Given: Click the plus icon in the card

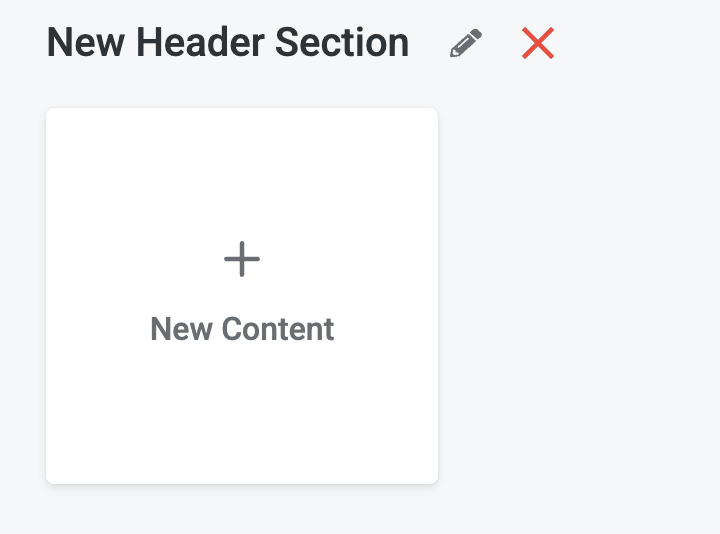Looking at the screenshot, I should click(242, 260).
